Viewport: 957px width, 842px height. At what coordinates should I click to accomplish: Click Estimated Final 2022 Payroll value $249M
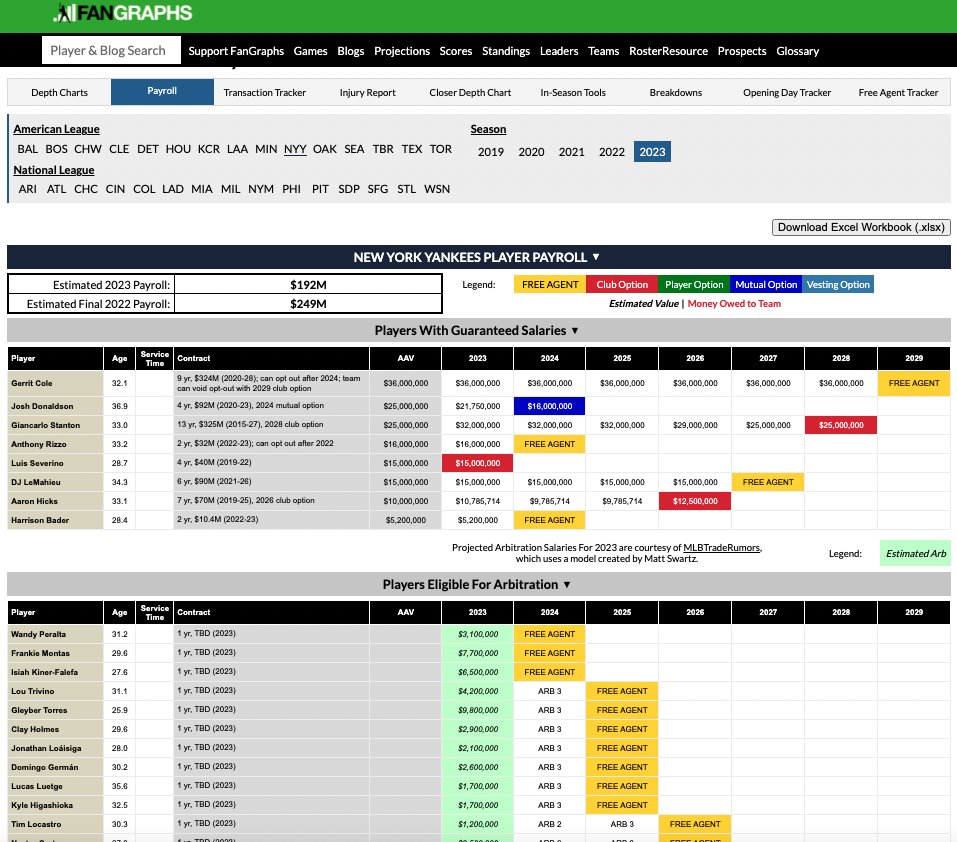308,304
